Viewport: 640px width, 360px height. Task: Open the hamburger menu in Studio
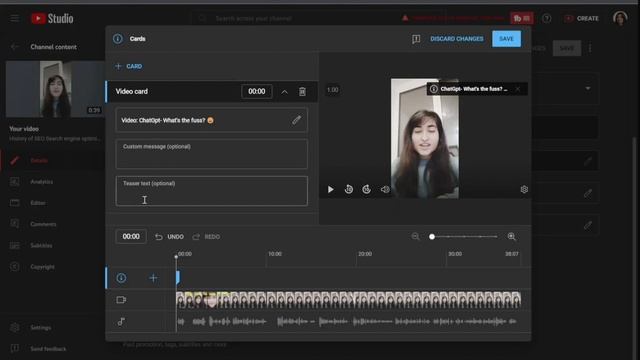tap(15, 18)
